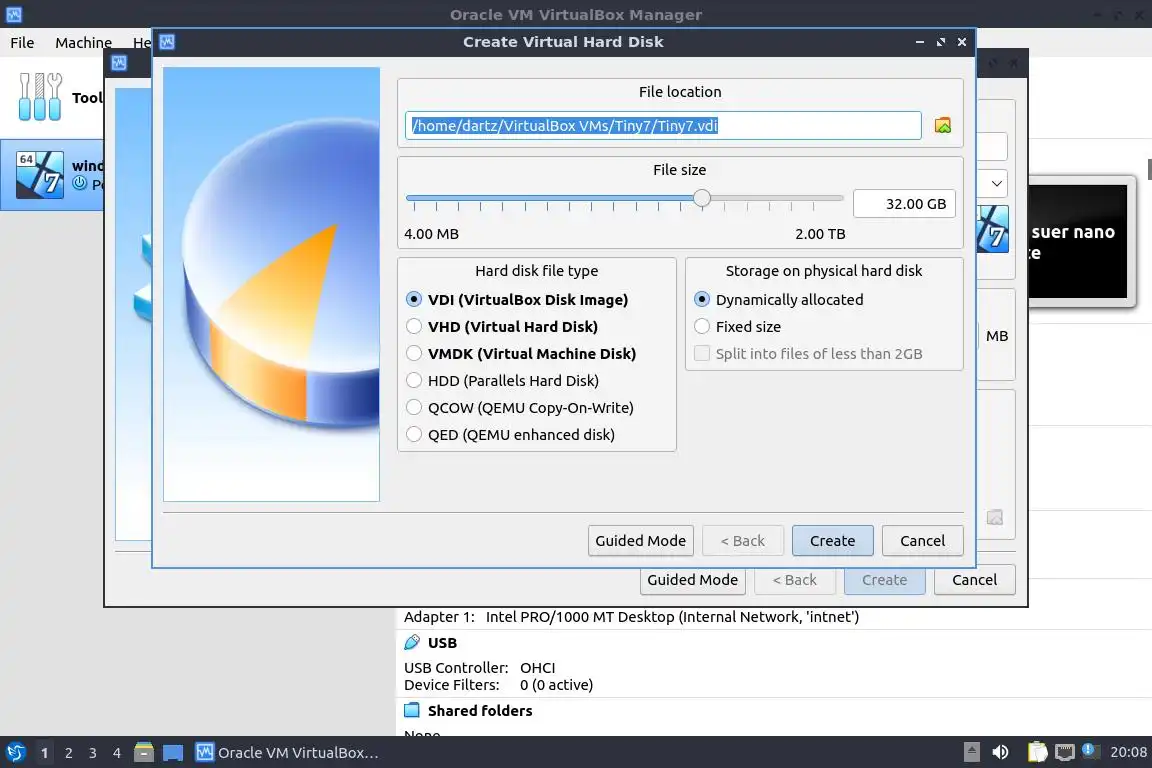Viewport: 1152px width, 768px height.
Task: Switch to workspace 2 in taskbar
Action: pyautogui.click(x=68, y=752)
